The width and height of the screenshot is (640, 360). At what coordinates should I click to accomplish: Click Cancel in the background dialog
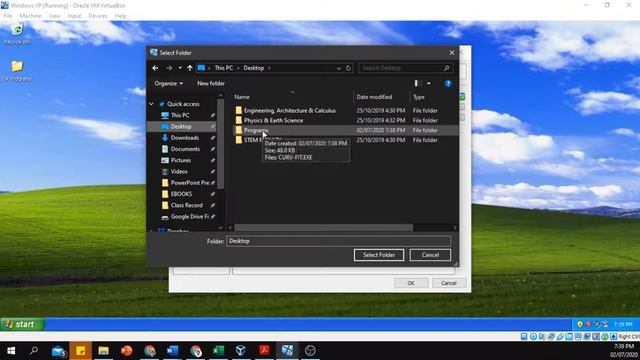pos(449,283)
